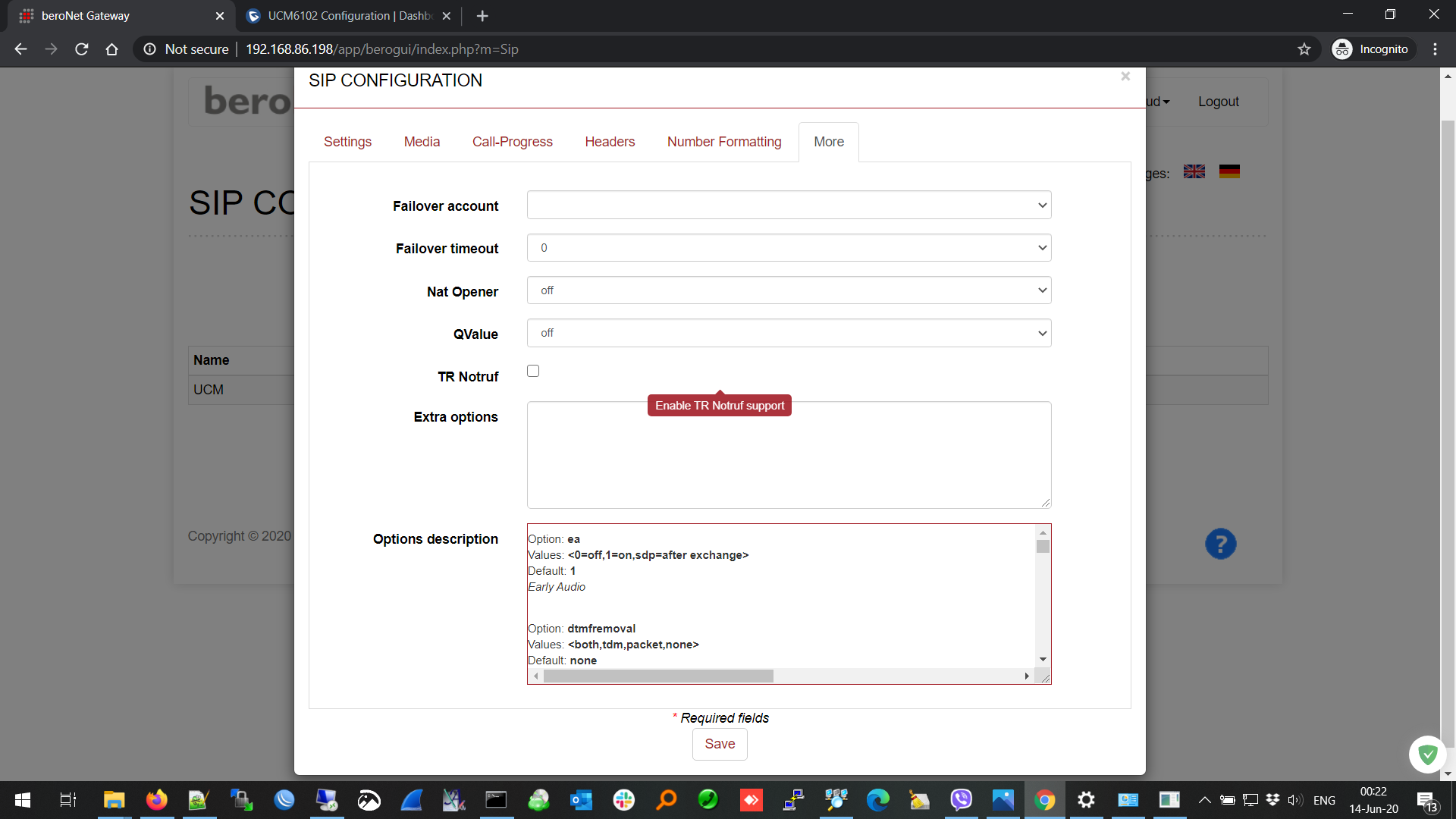1456x819 pixels.
Task: Open the Chrome three-dot menu
Action: coord(1435,49)
